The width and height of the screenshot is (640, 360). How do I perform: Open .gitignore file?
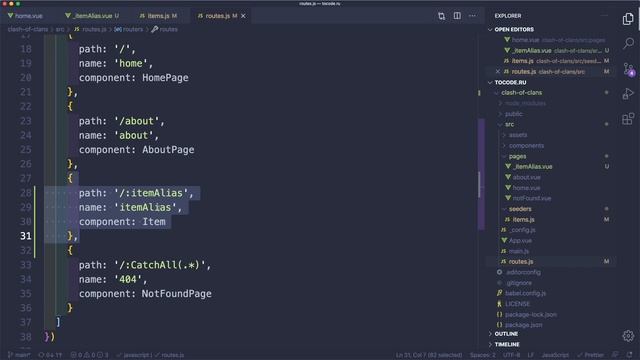pos(519,283)
